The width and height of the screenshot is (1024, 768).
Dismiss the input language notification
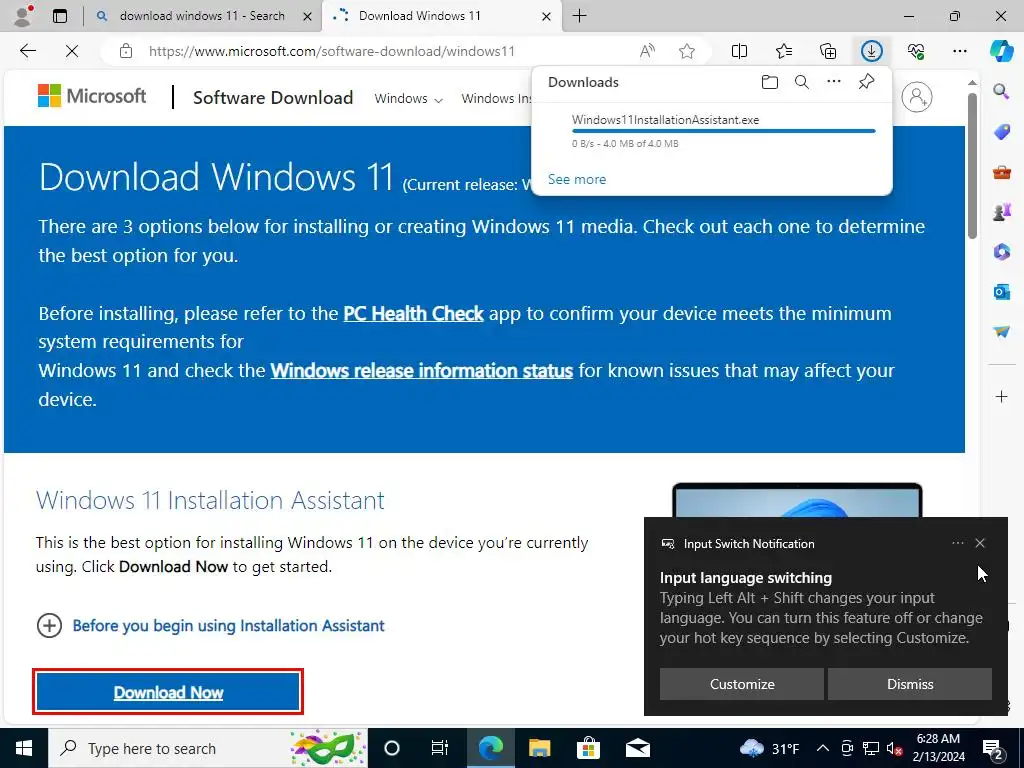[910, 684]
